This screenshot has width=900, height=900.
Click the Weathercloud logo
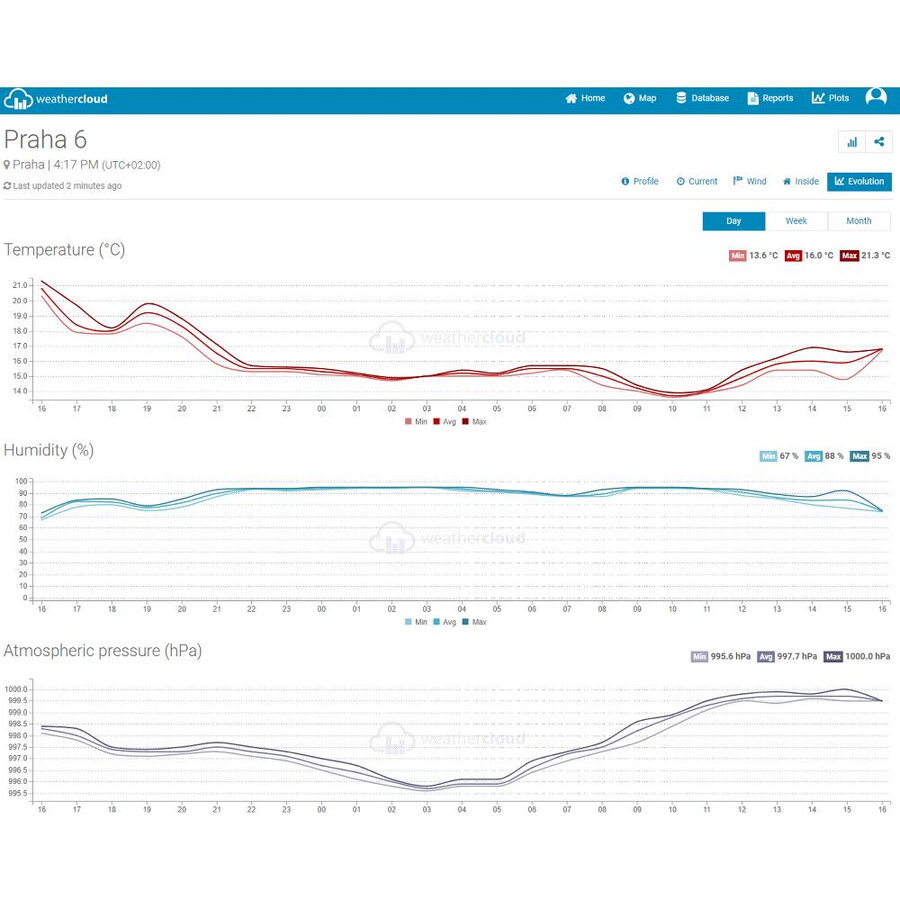tap(56, 99)
